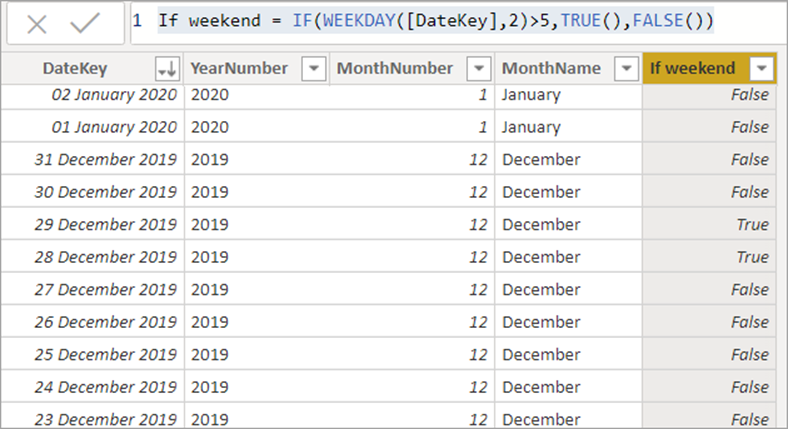Select the DateKey column header

(x=75, y=68)
